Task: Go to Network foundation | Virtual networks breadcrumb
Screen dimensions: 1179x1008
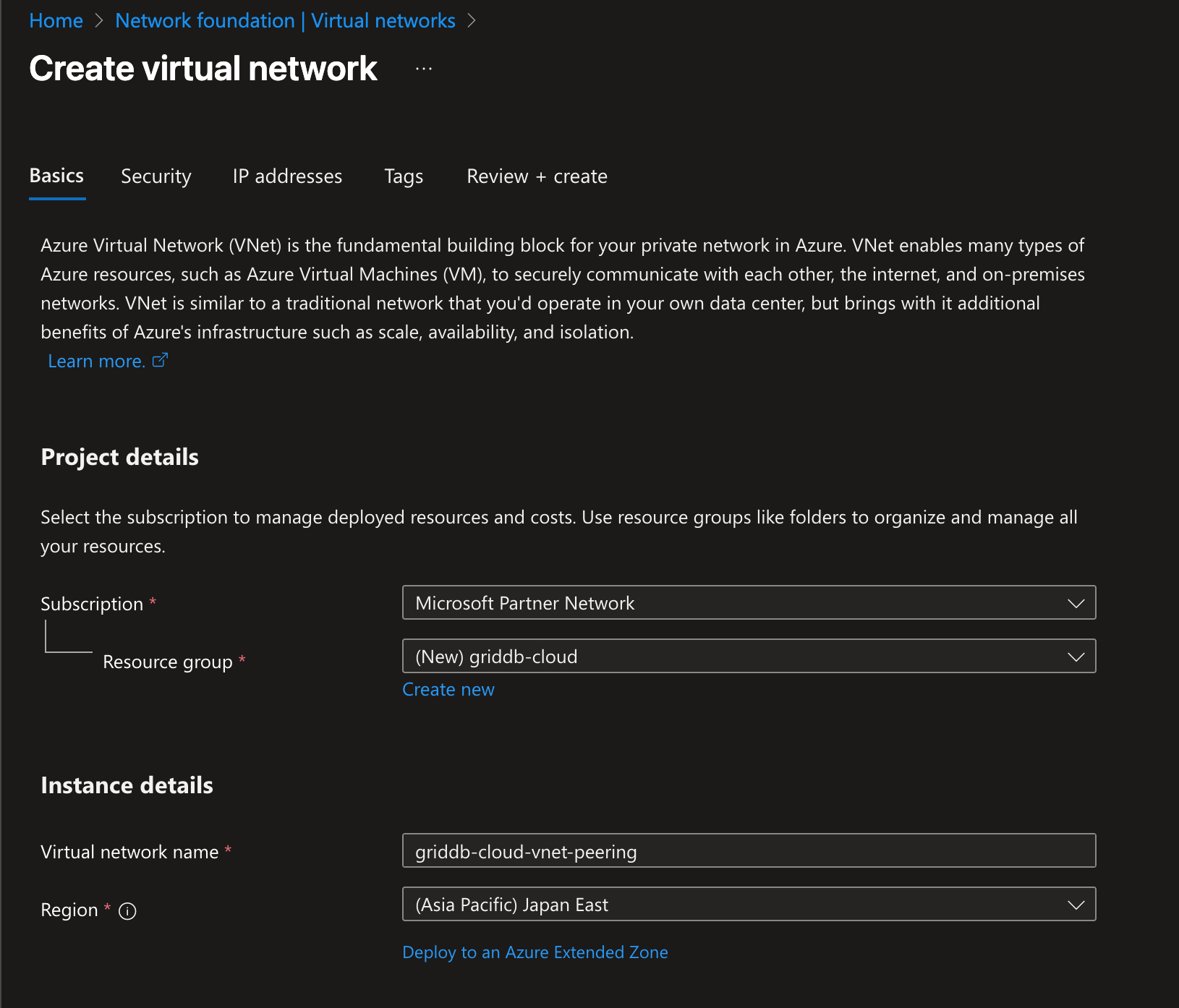Action: [285, 21]
